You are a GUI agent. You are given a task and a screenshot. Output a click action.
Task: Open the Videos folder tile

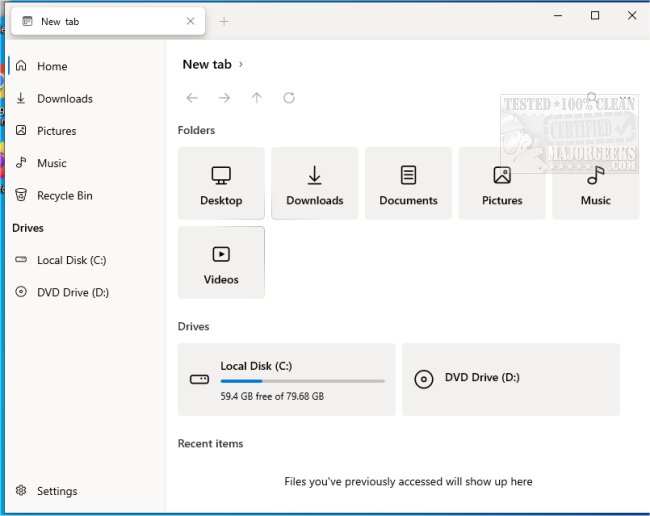(221, 262)
